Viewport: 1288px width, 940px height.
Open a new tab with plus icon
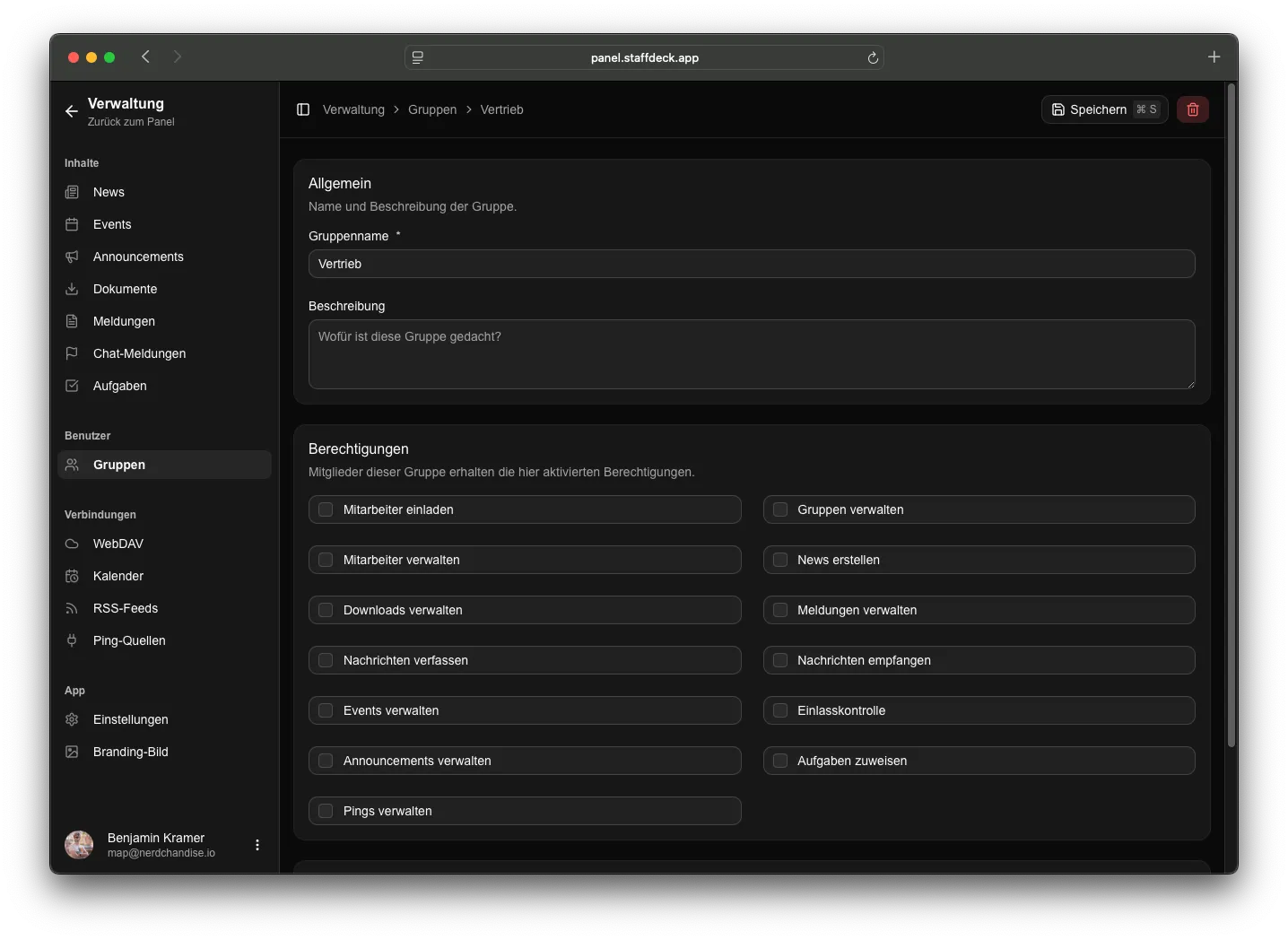(1214, 57)
